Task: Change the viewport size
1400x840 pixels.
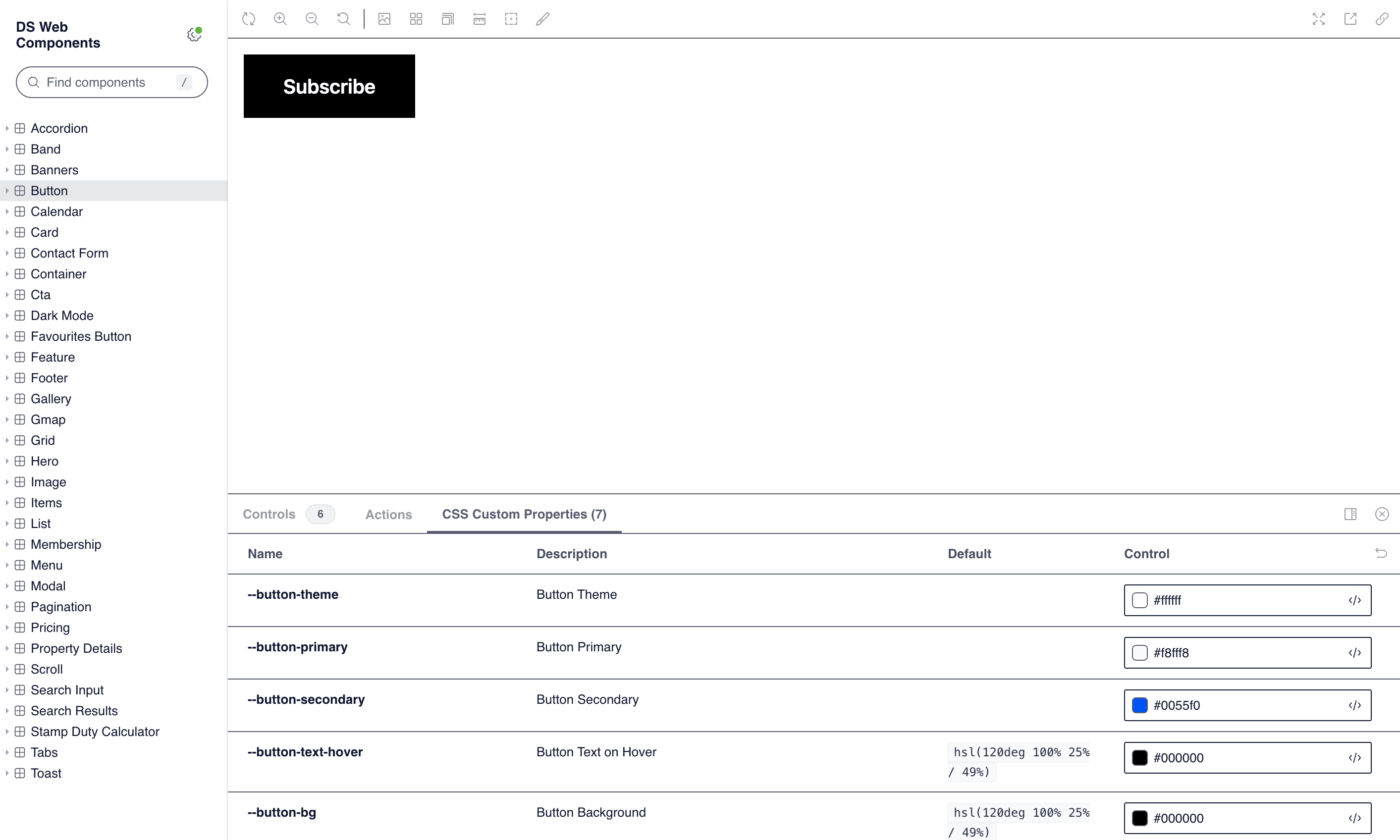Action: coord(448,19)
